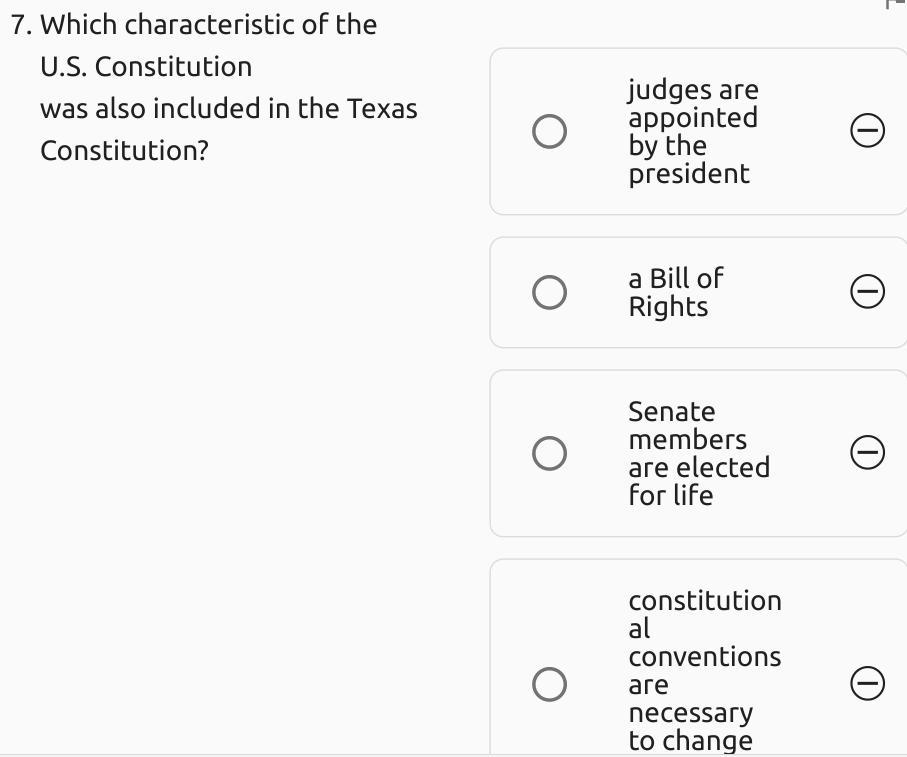Eliminate the 'a Bill of Rights' choice
The height and width of the screenshot is (757, 907).
pyautogui.click(x=867, y=292)
